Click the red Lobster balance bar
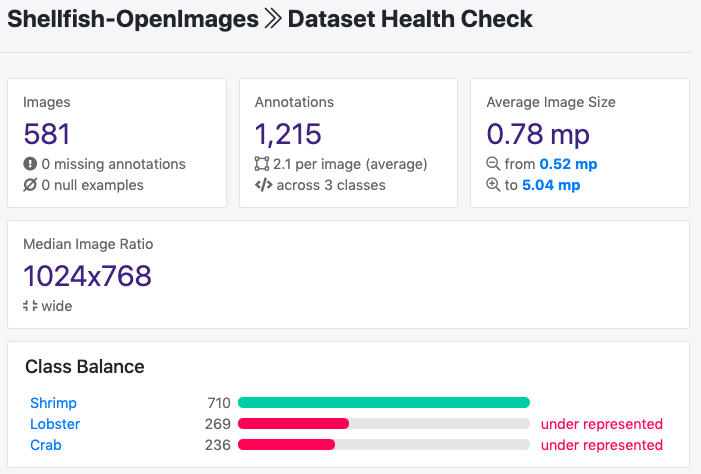Screen dimensions: 701x474 click(293, 423)
